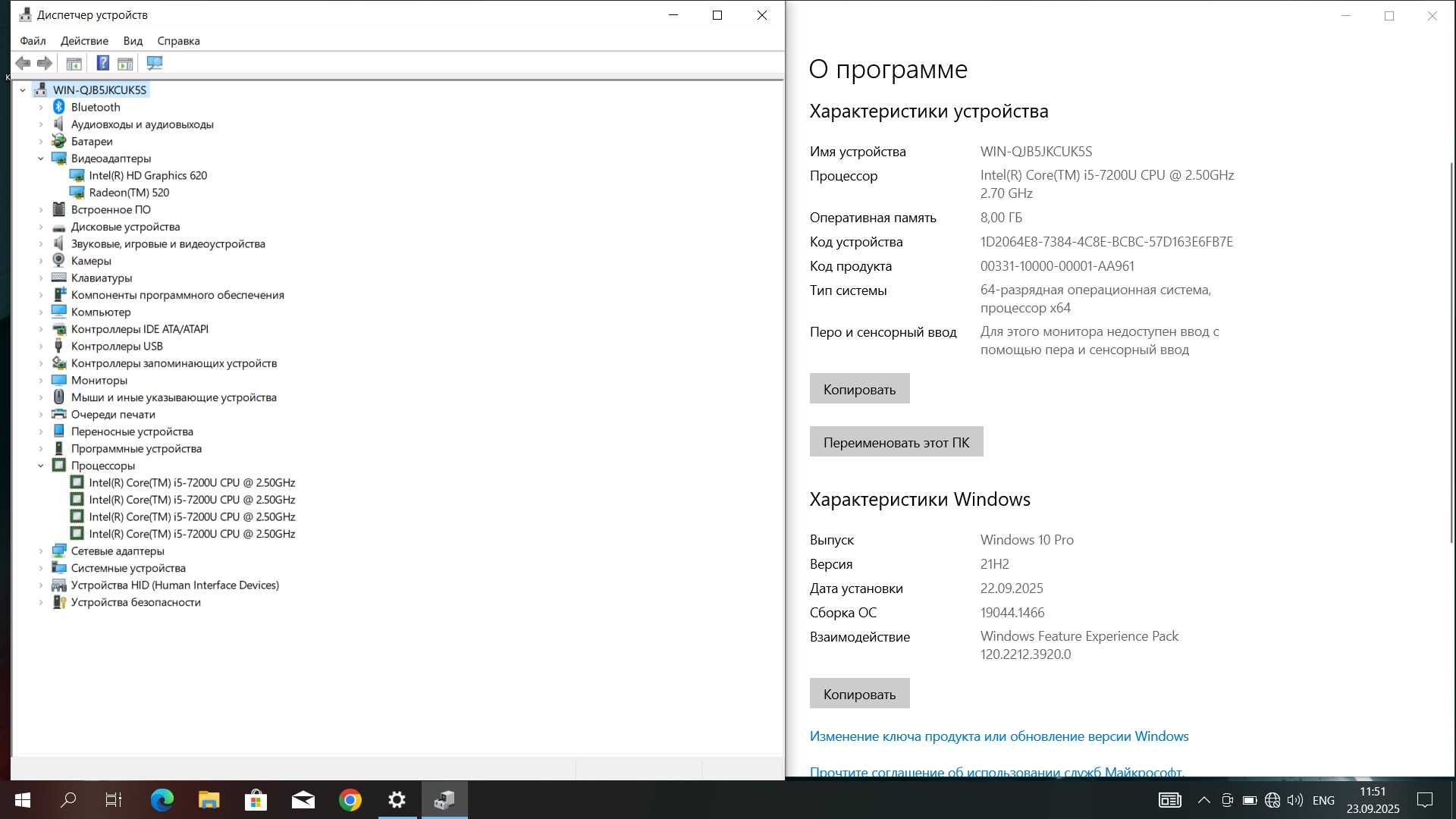
Task: Click the Контроллеры USB icon
Action: coord(59,346)
